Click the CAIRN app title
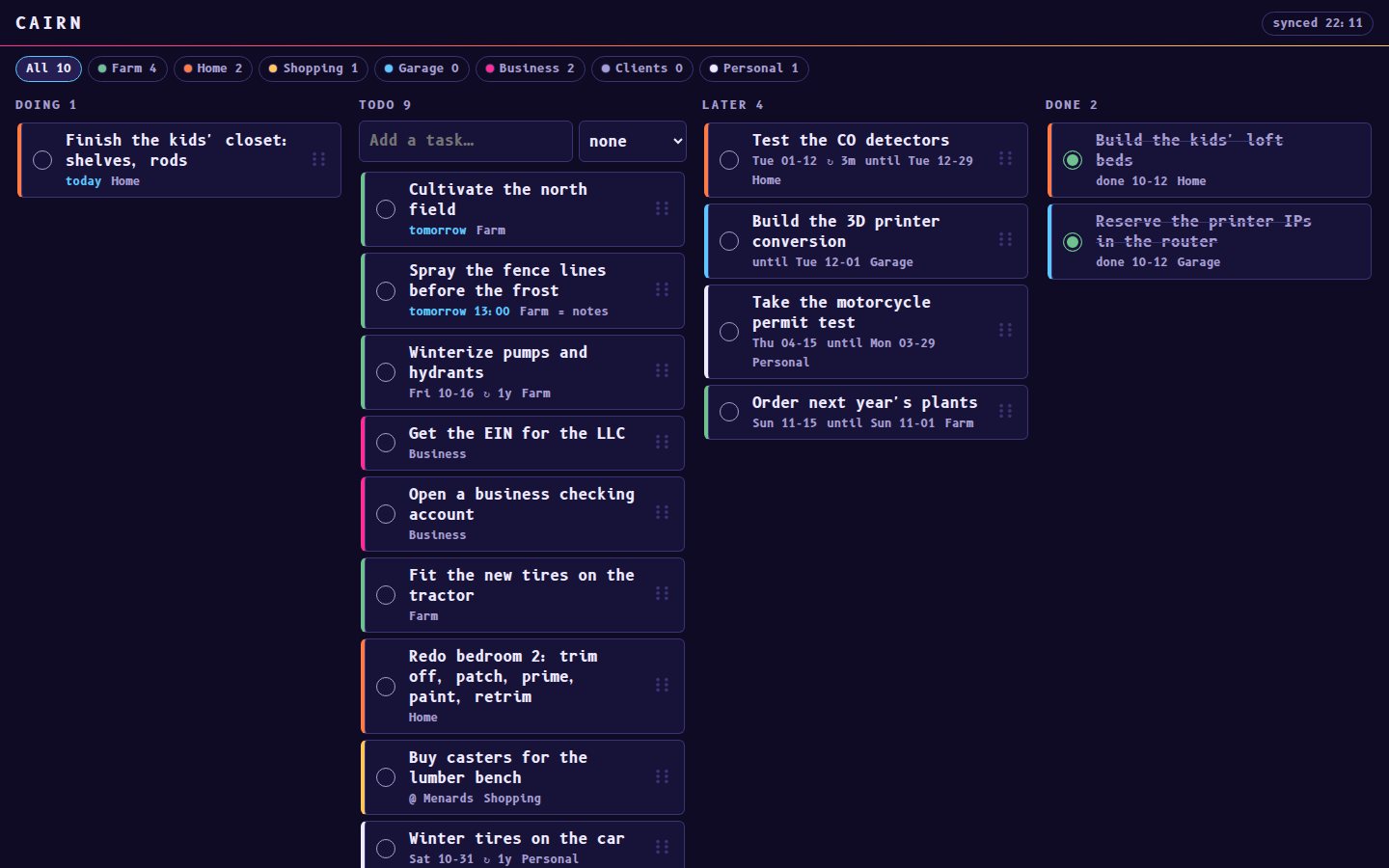1389x868 pixels. (x=49, y=23)
